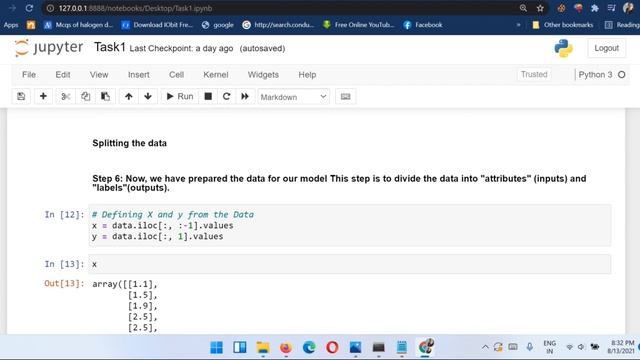Open the browser extensions puzzle icon
This screenshot has height=360, width=640.
595,8
